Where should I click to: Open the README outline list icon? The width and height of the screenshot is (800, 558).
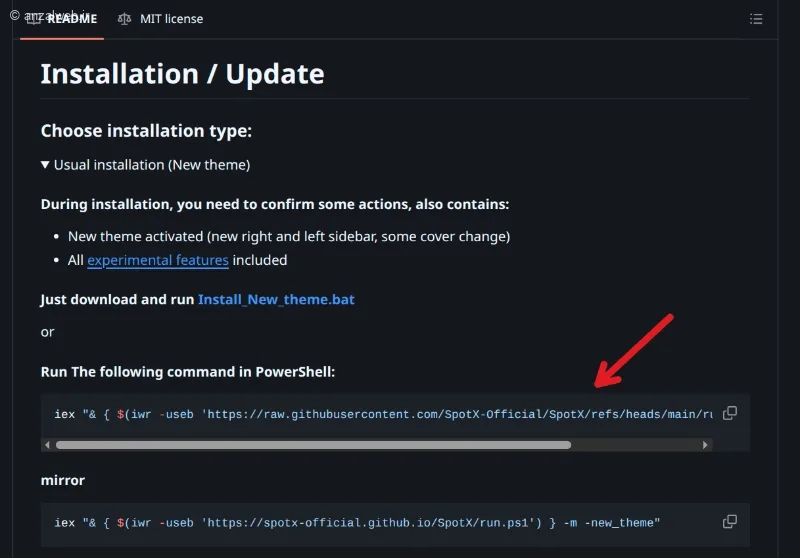pos(756,19)
